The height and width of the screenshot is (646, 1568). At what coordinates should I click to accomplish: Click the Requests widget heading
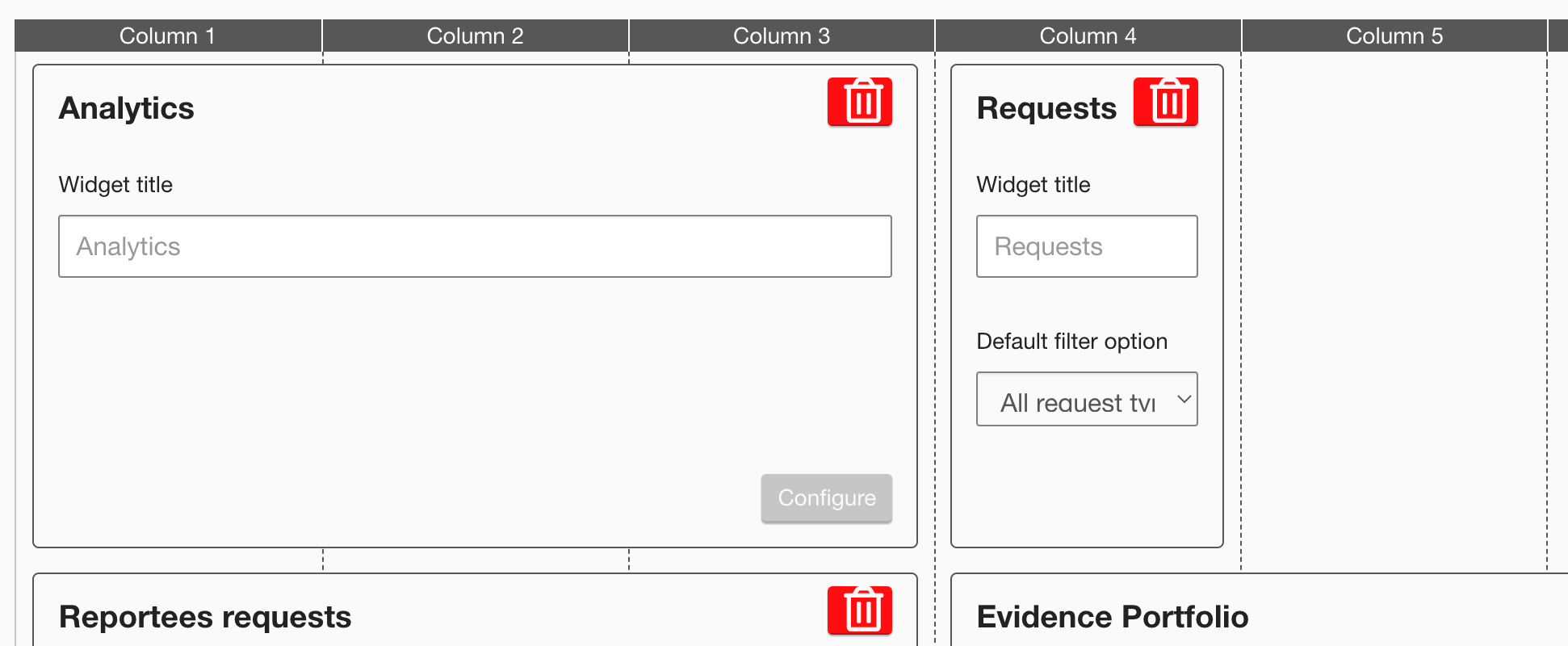(1046, 108)
